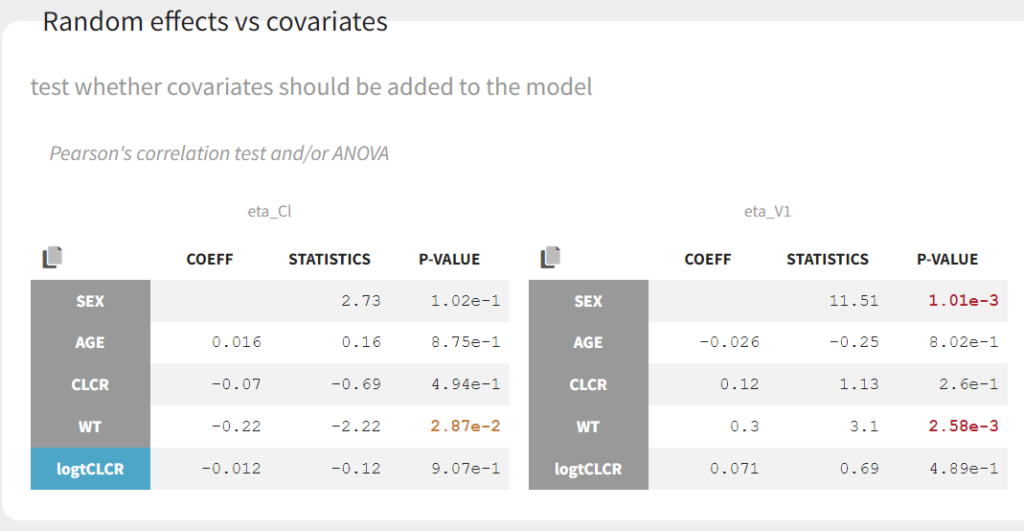Copy the eta_Cl table using its copy icon
1024x531 pixels.
[x=53, y=258]
